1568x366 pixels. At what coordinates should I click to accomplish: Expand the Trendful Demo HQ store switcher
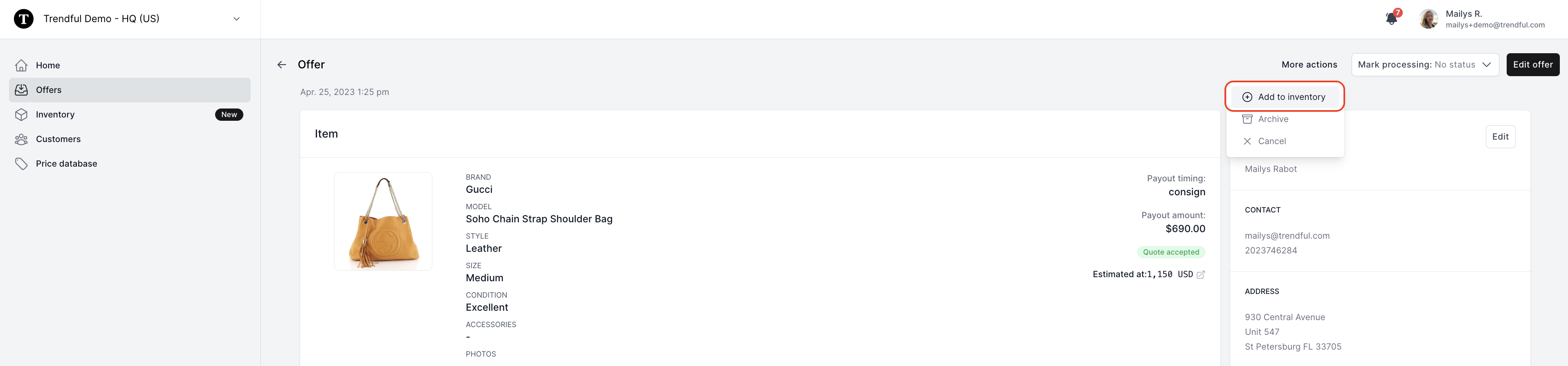coord(237,19)
